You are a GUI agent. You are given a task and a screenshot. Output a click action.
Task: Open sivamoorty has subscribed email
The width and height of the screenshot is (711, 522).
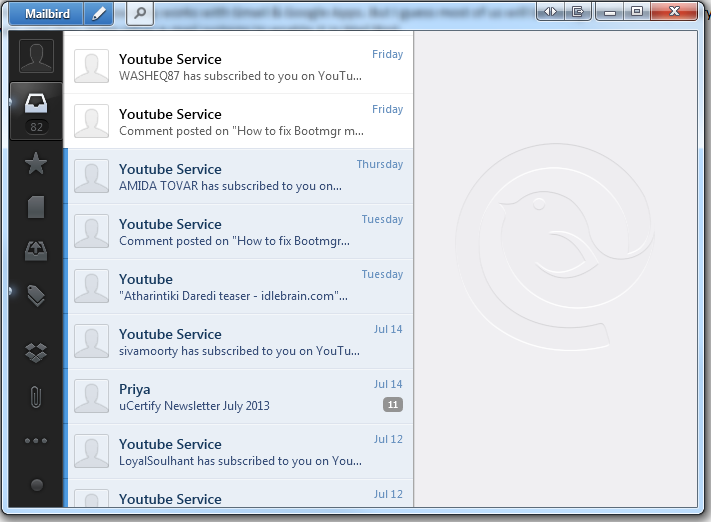click(239, 341)
